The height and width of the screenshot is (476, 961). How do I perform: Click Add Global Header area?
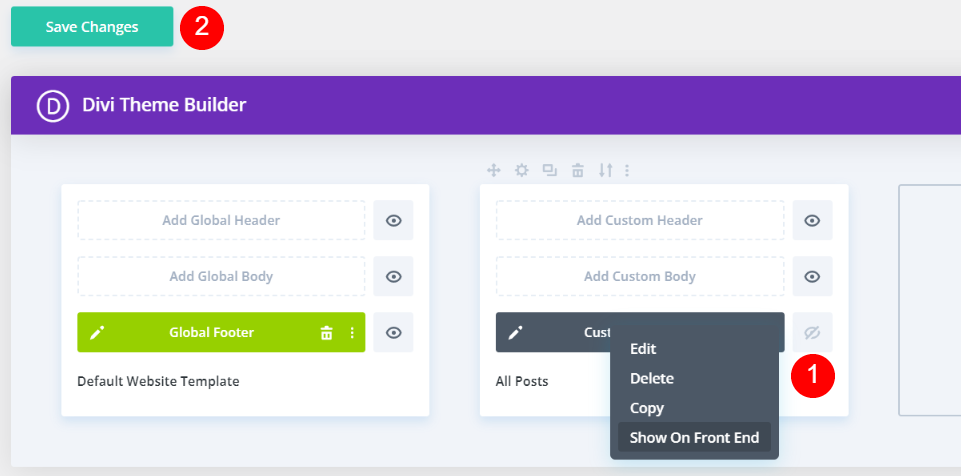(221, 220)
